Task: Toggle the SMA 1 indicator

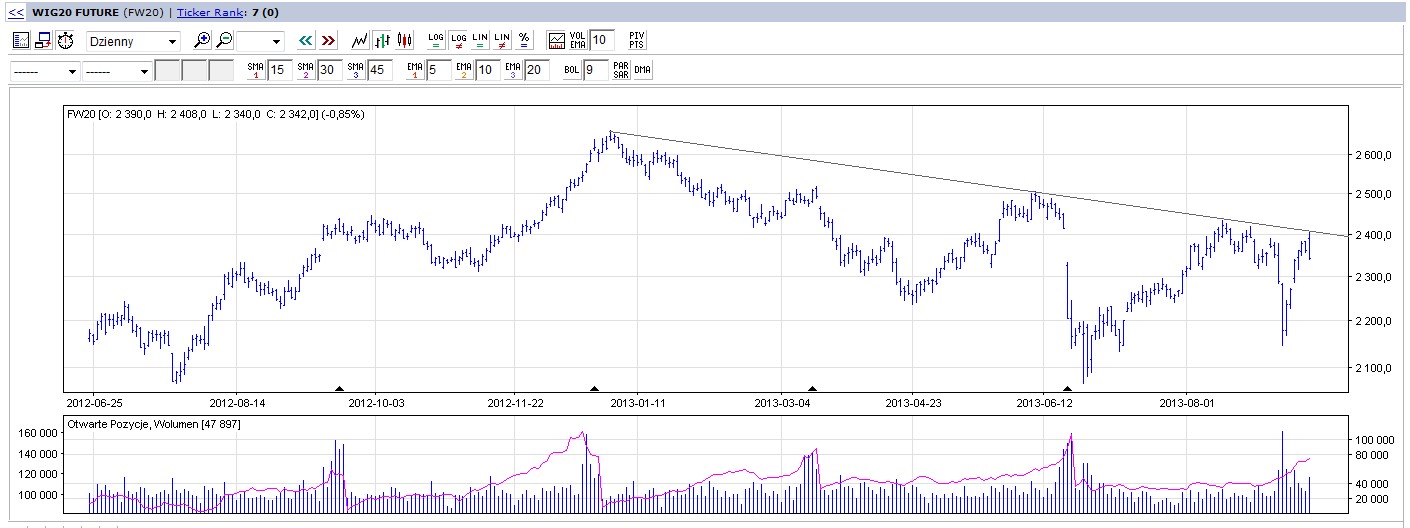Action: pos(255,71)
